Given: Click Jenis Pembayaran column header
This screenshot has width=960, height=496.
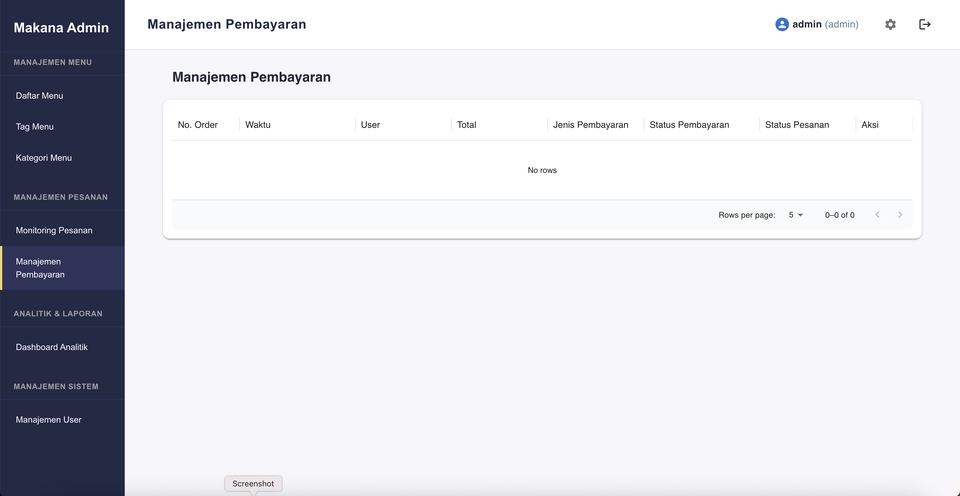Looking at the screenshot, I should point(591,125).
